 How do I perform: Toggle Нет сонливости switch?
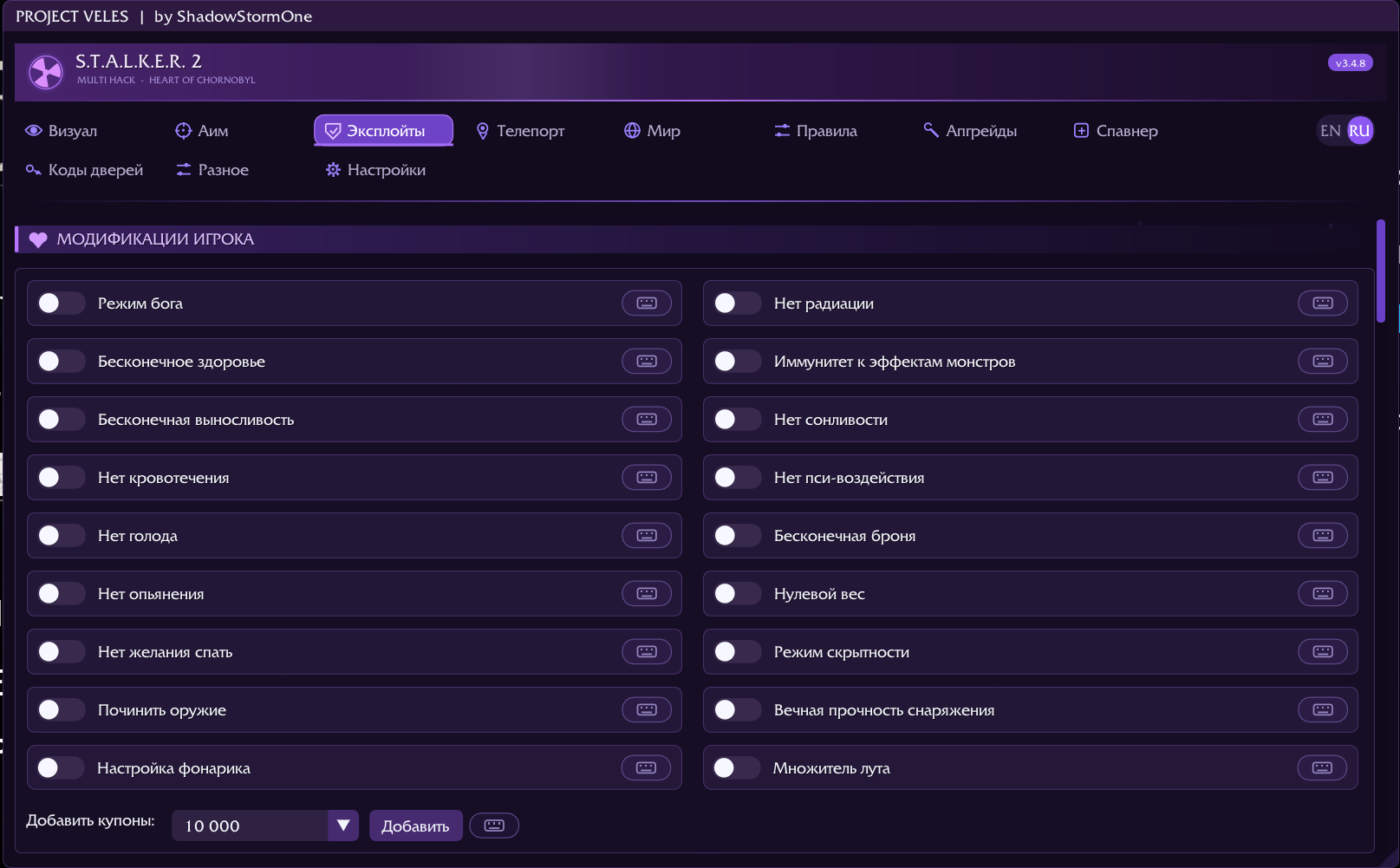click(x=737, y=419)
